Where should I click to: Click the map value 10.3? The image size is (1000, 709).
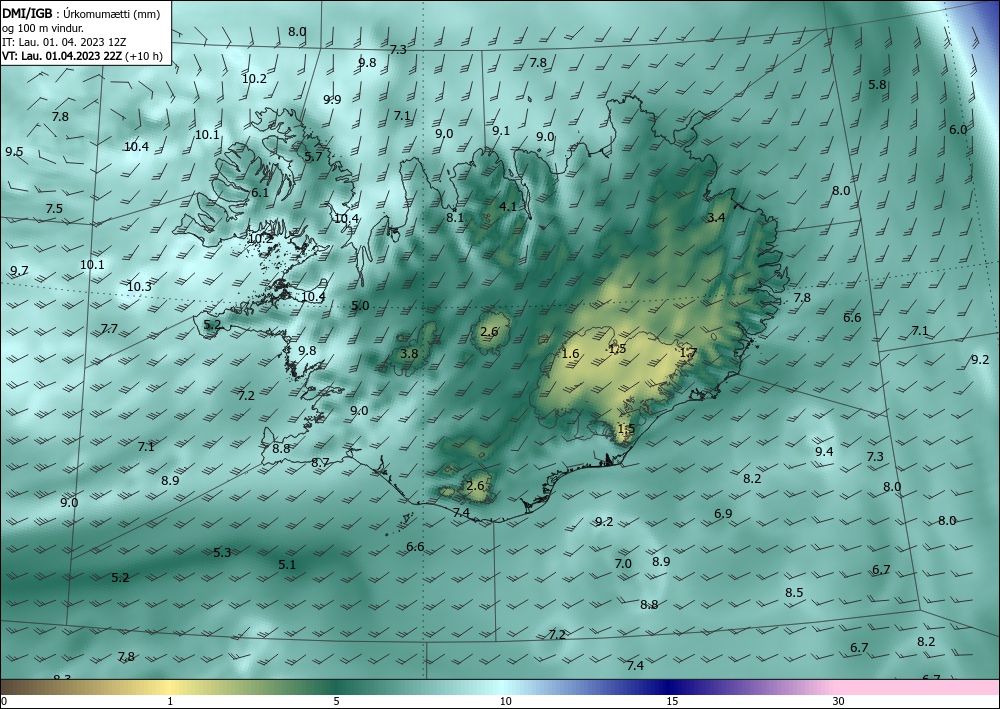pyautogui.click(x=139, y=287)
